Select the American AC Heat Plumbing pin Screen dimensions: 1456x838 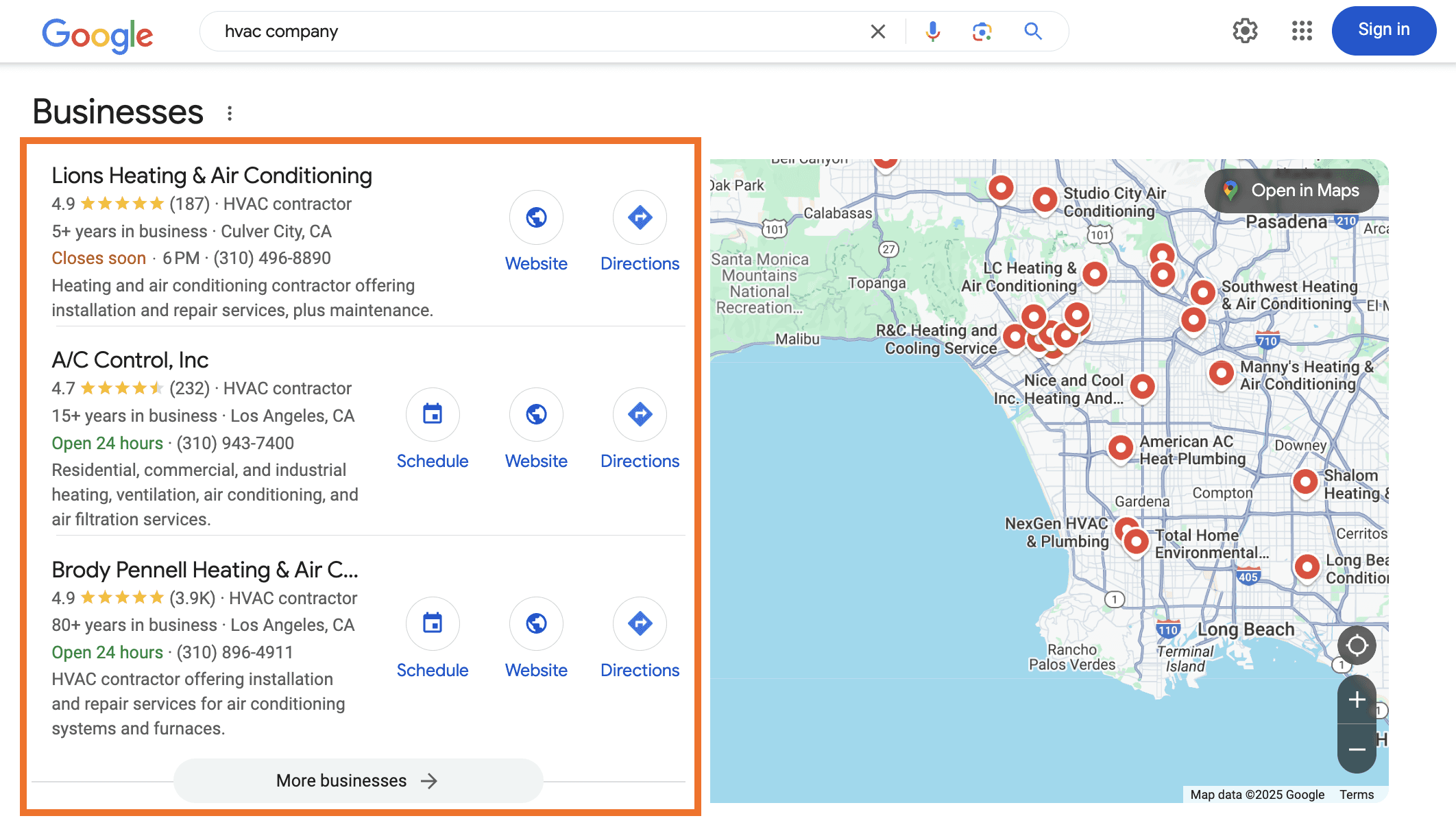click(1120, 448)
